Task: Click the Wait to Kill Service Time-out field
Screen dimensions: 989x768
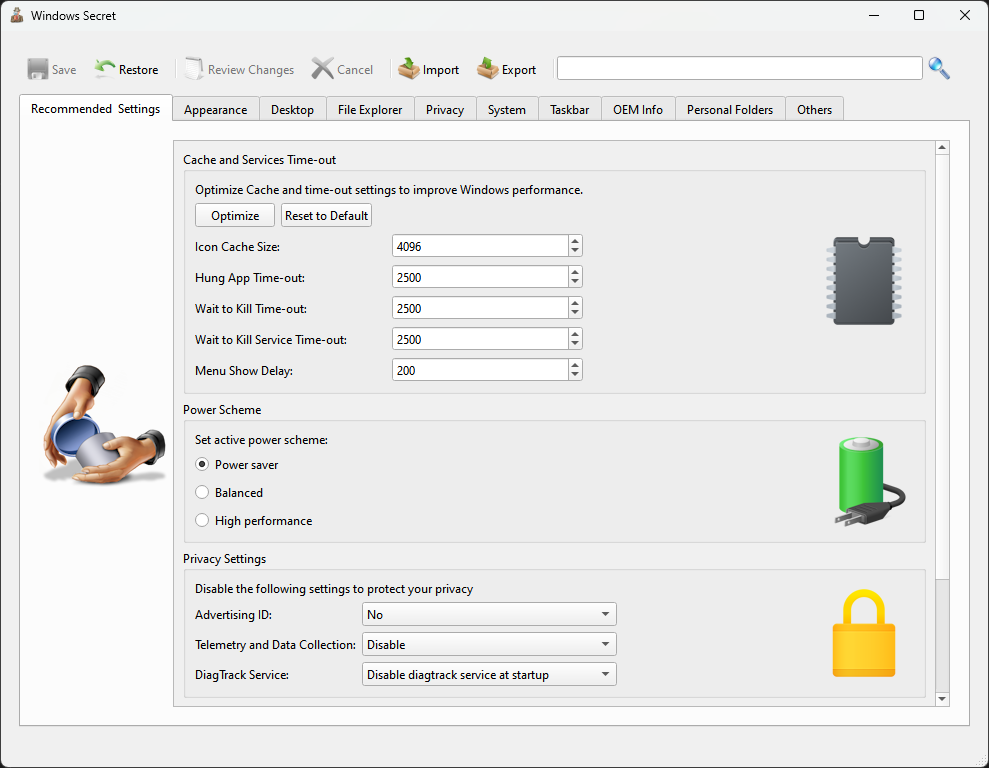Action: point(480,339)
